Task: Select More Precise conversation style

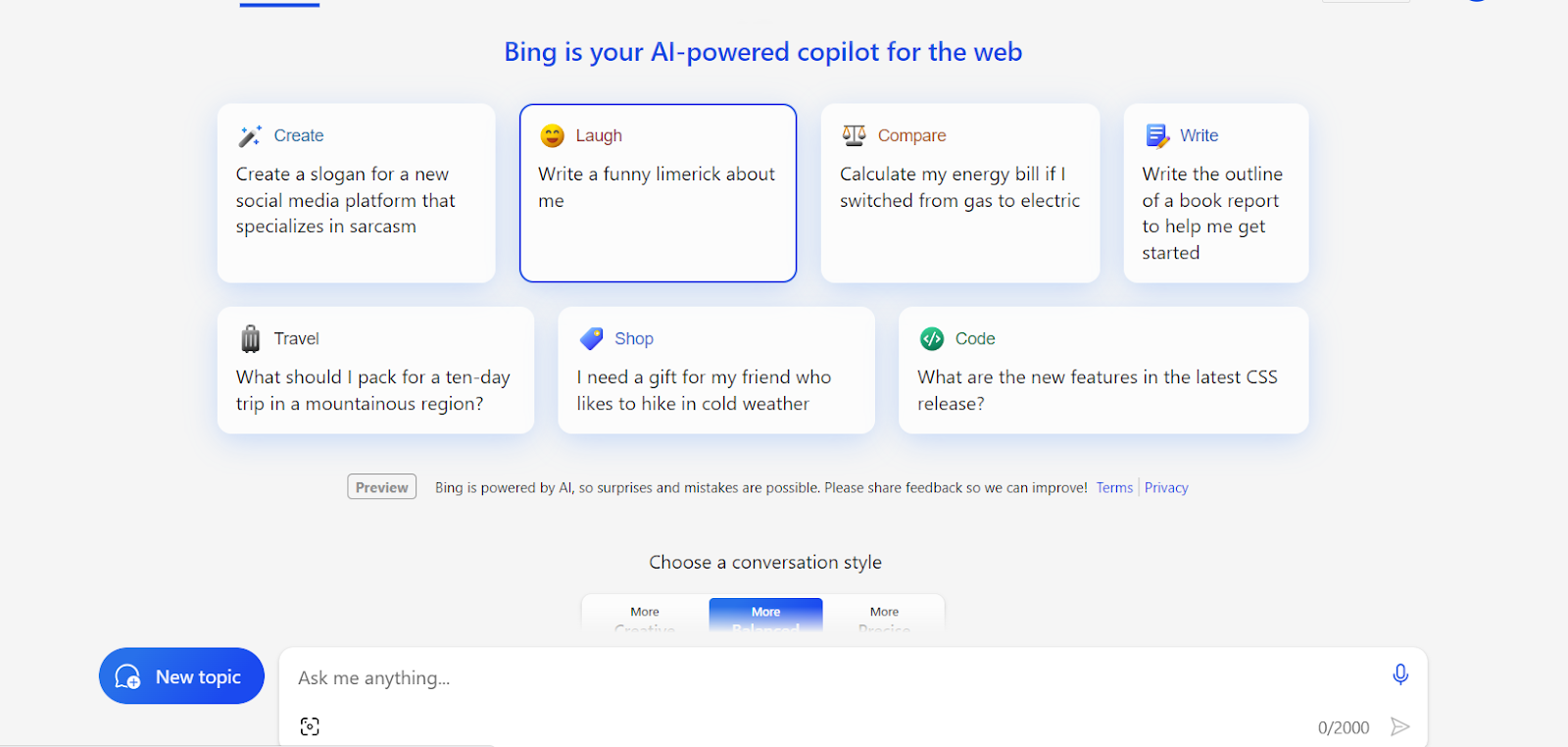Action: coord(884,616)
